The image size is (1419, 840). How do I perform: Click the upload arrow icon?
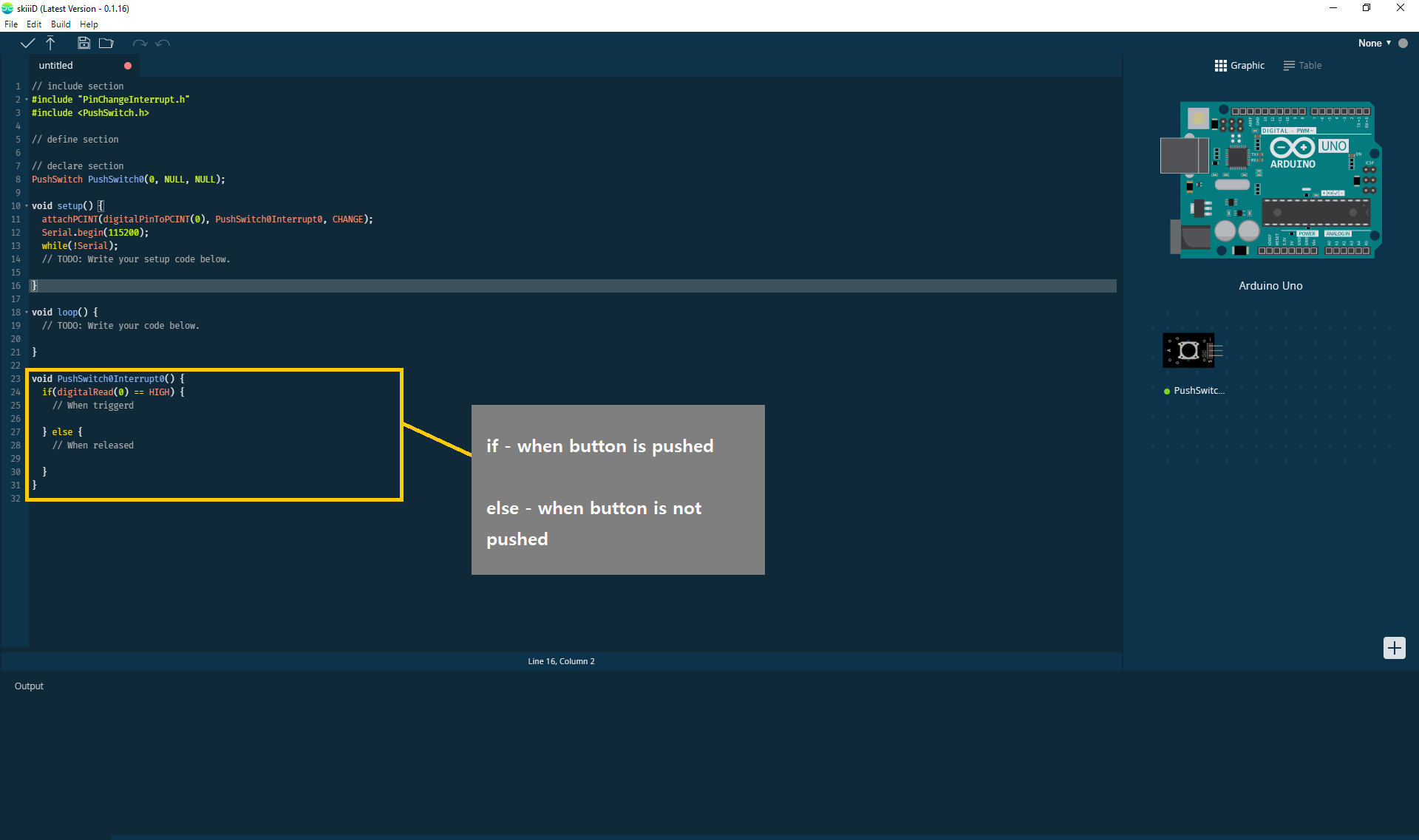(x=50, y=43)
